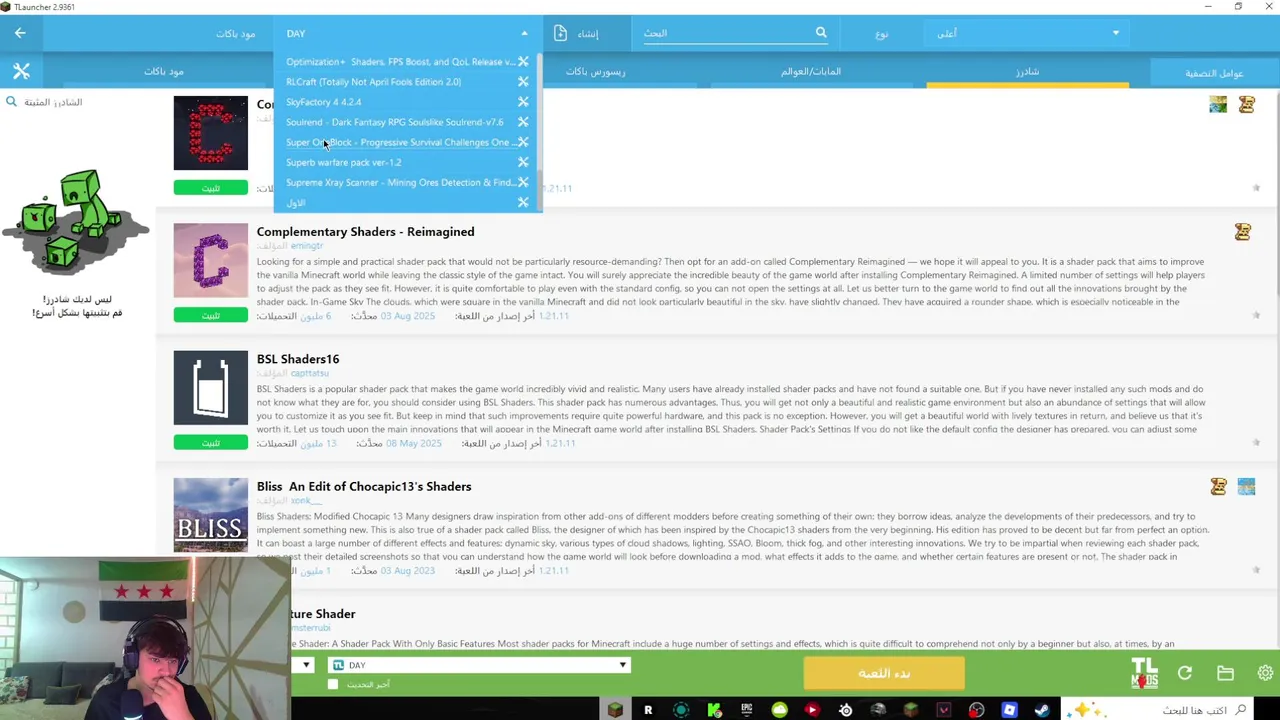The width and height of the screenshot is (1280, 720).
Task: Install Complementary Shaders Reimagined via green button
Action: 210,315
